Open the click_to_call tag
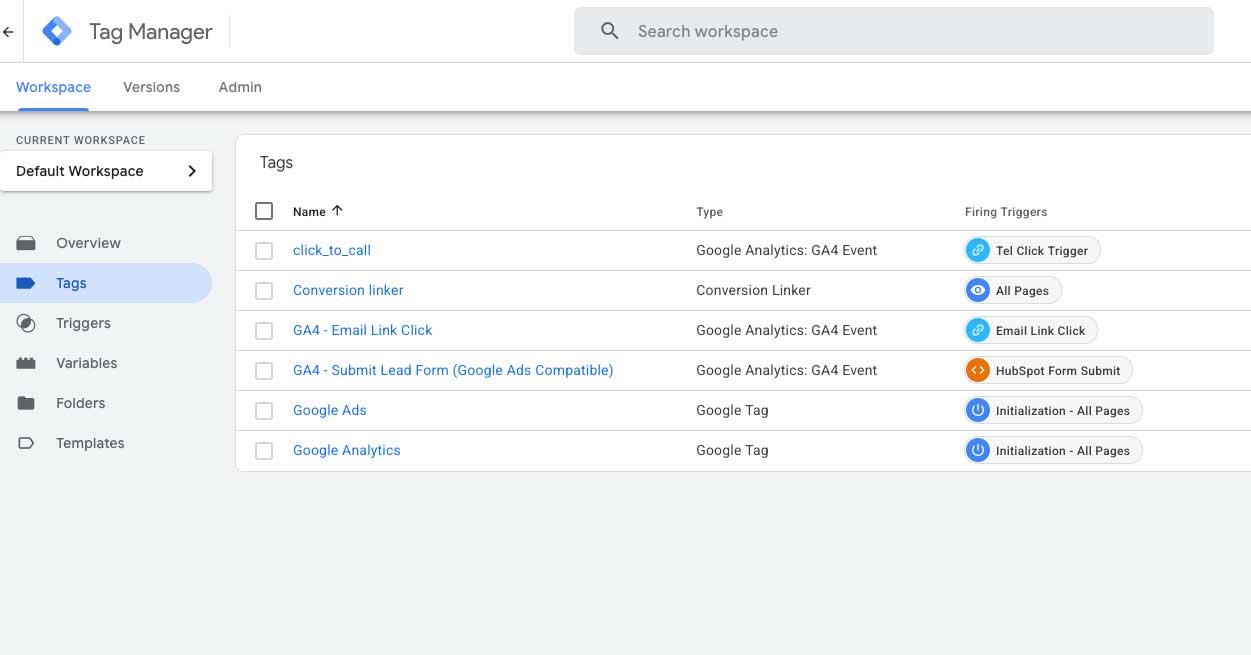 332,250
